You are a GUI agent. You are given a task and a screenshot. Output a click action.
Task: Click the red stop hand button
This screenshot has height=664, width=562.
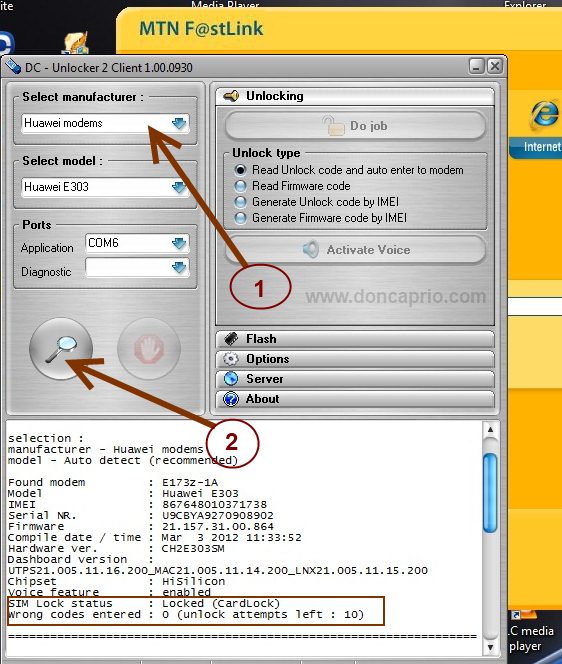pyautogui.click(x=149, y=349)
